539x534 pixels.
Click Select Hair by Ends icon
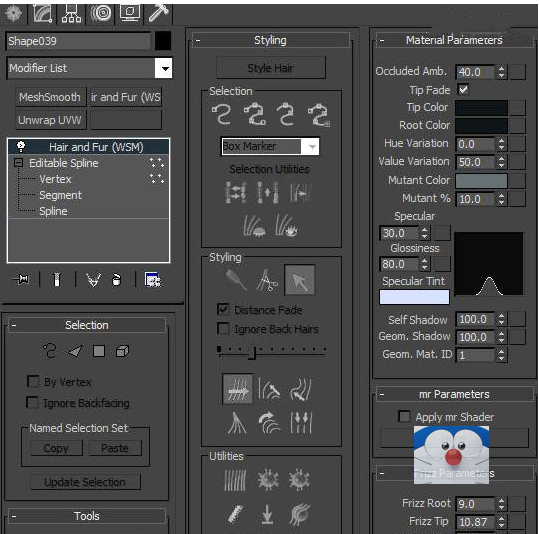click(222, 114)
